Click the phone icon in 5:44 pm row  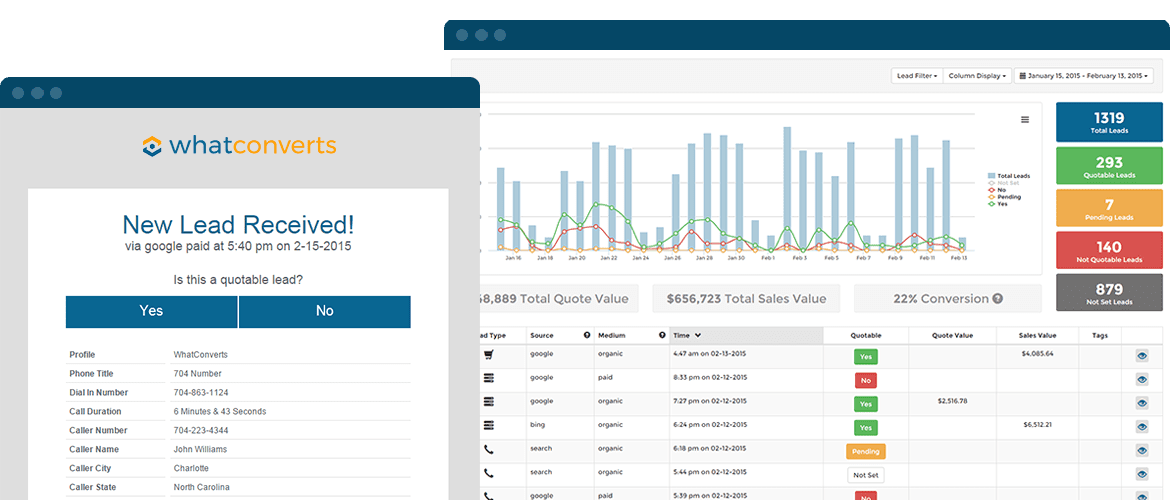[x=489, y=474]
